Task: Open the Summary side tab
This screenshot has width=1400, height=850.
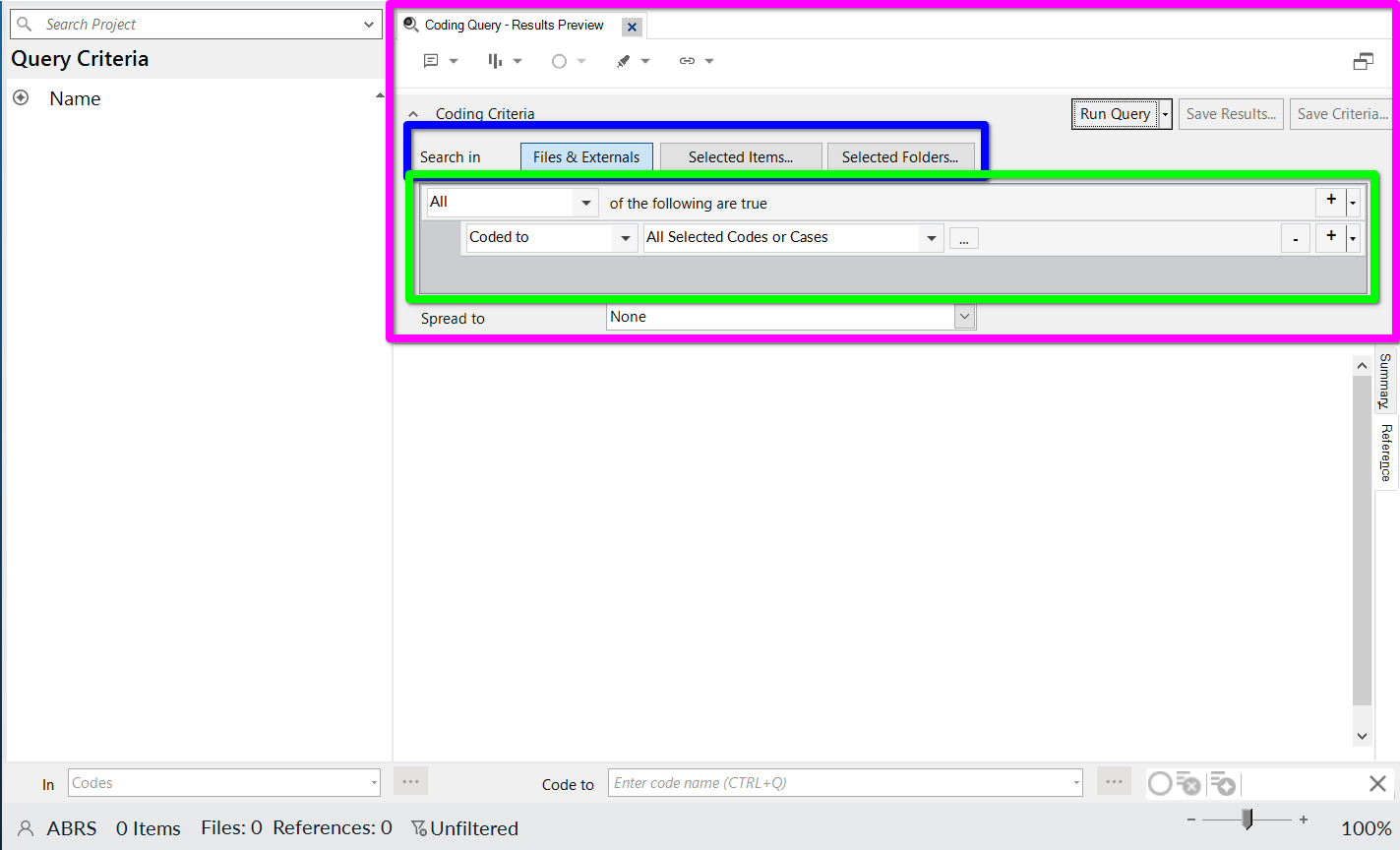Action: click(1386, 381)
